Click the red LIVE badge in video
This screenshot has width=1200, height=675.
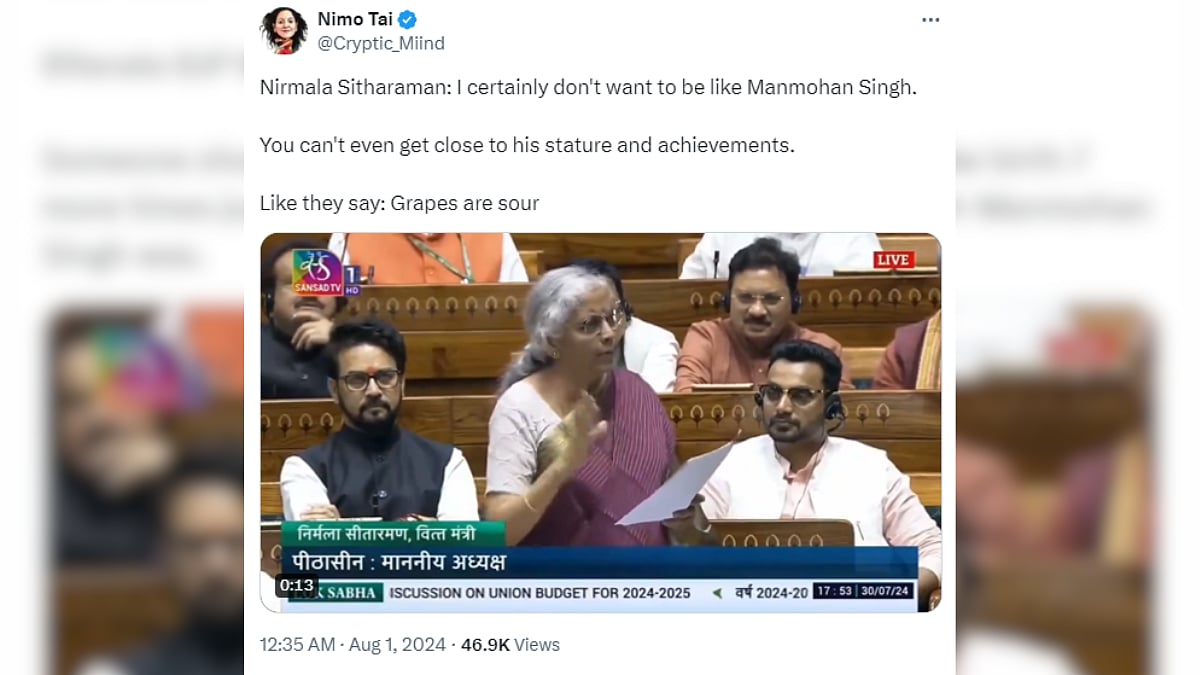(x=893, y=260)
